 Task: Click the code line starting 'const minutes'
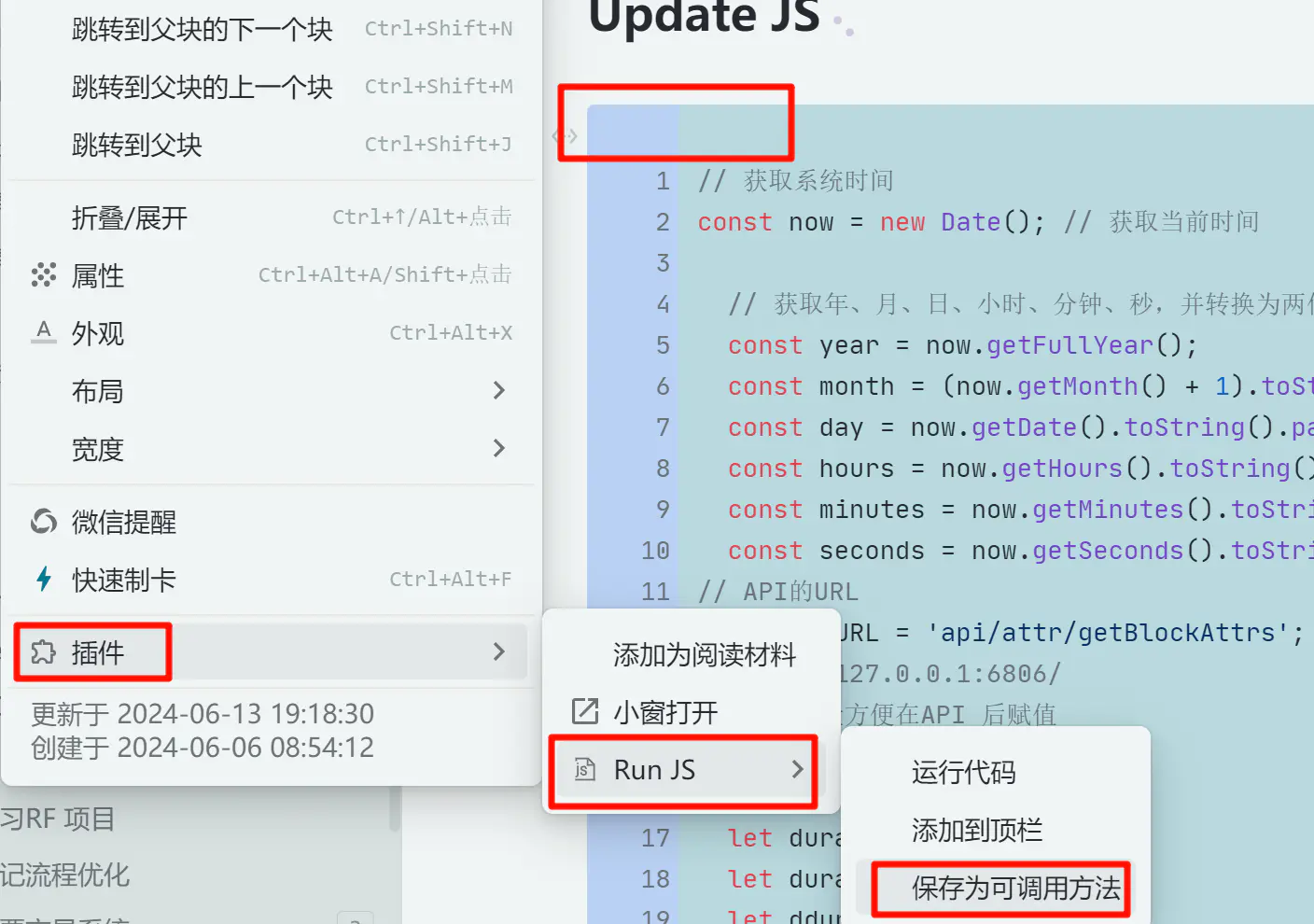pos(1021,510)
